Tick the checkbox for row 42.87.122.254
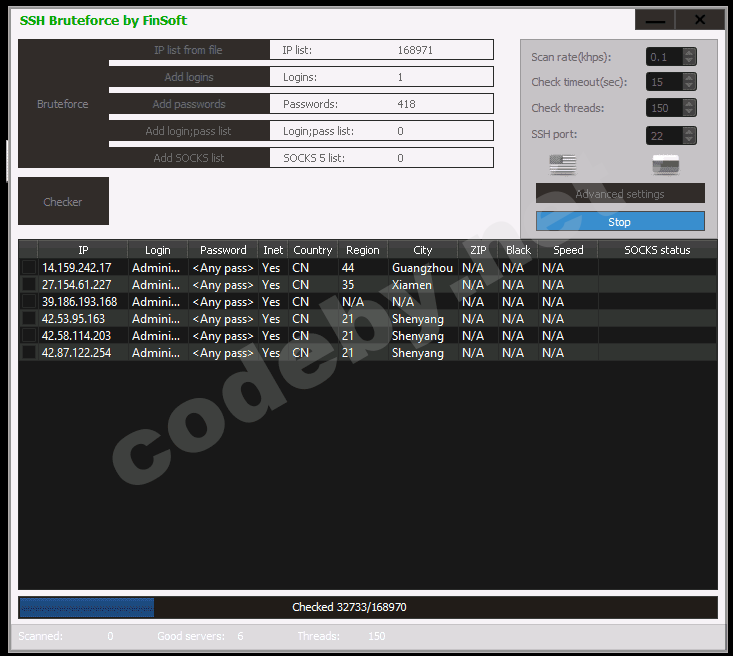The width and height of the screenshot is (733, 656). [x=29, y=353]
